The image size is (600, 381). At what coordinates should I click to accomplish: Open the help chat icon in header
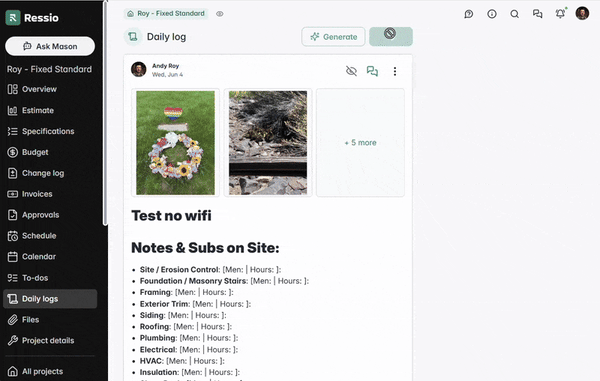click(x=469, y=14)
